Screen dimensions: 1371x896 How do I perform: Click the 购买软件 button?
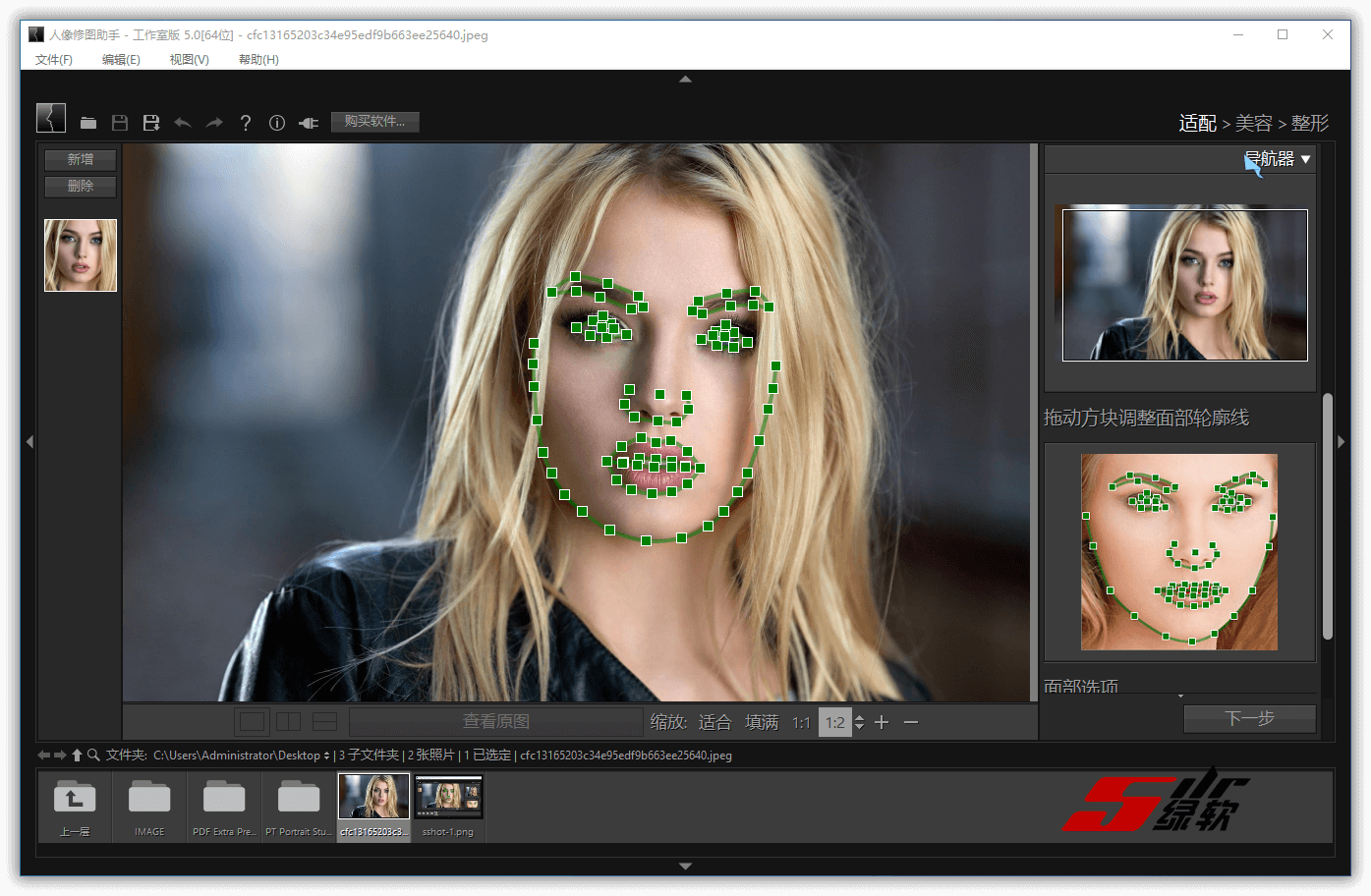[374, 122]
